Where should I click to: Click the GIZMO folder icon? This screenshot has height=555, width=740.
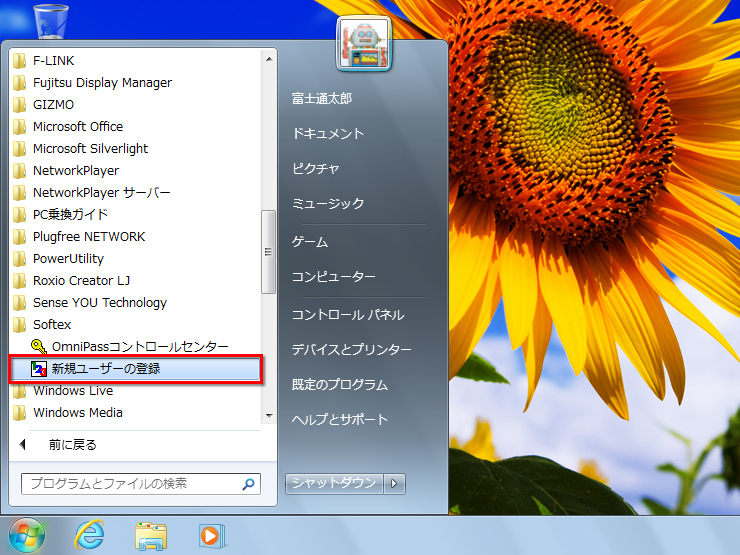(20, 104)
